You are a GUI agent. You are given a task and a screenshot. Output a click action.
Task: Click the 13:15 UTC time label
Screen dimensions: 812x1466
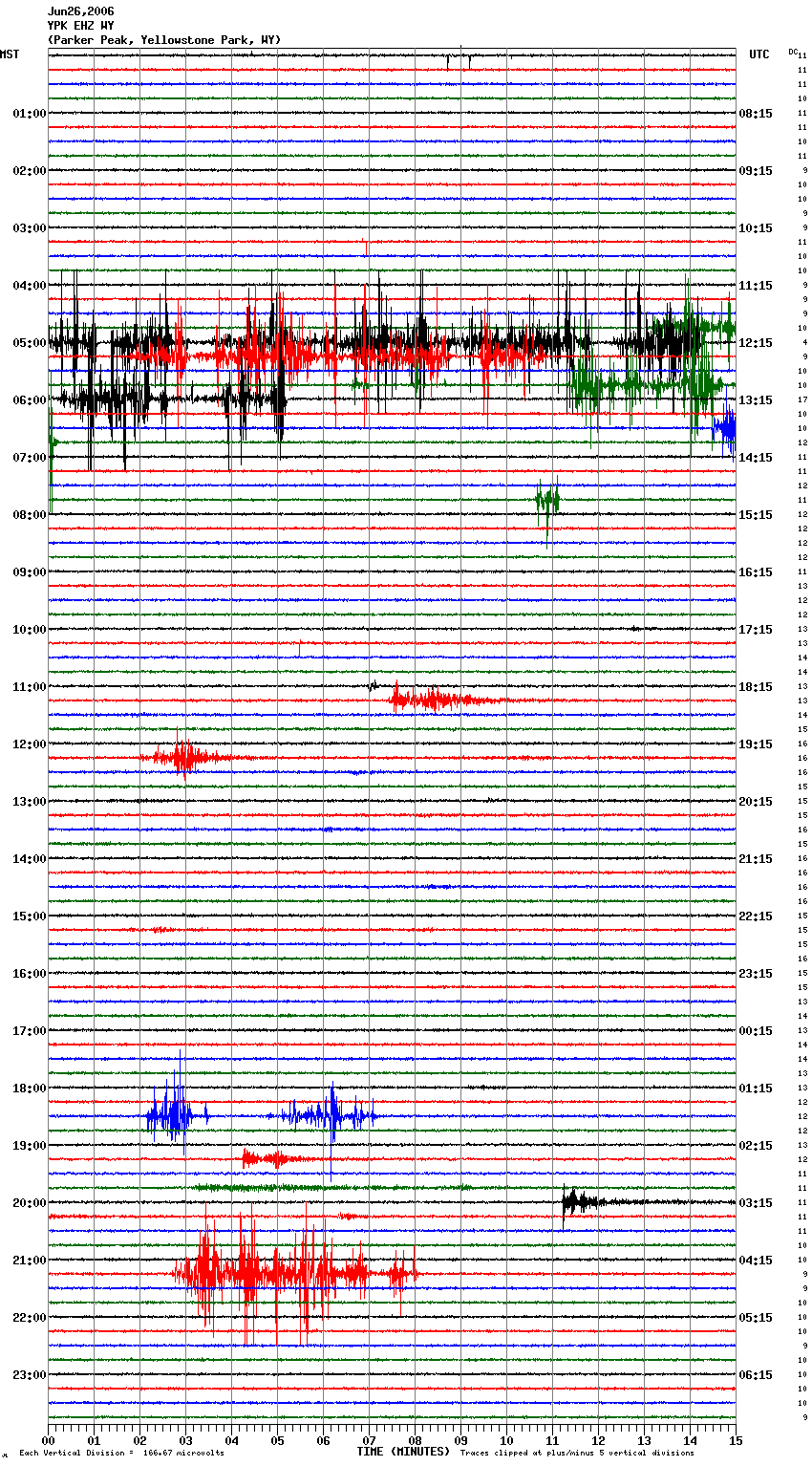(x=756, y=399)
